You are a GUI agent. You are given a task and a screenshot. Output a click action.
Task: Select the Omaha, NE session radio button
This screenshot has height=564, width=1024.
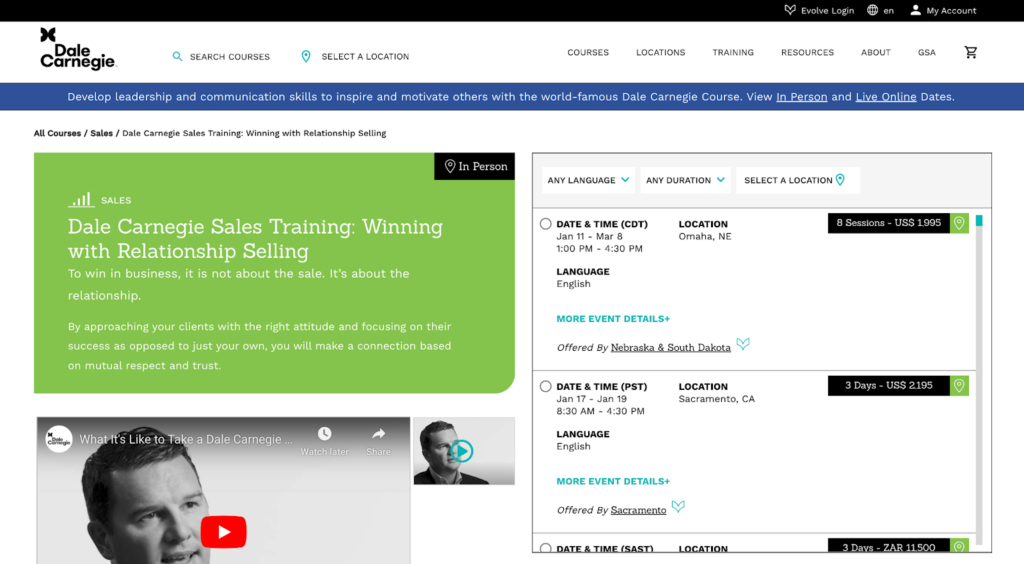545,224
